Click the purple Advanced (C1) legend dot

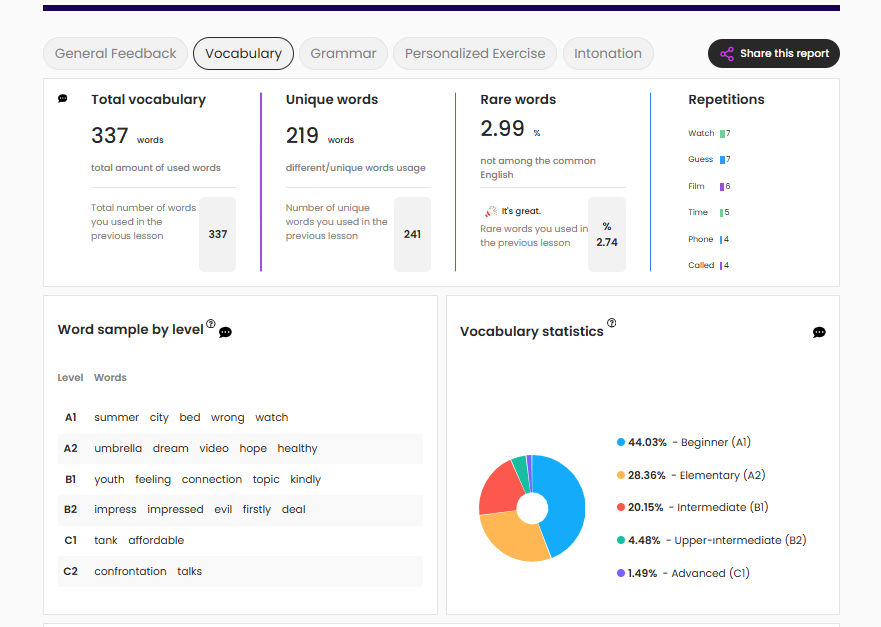621,573
